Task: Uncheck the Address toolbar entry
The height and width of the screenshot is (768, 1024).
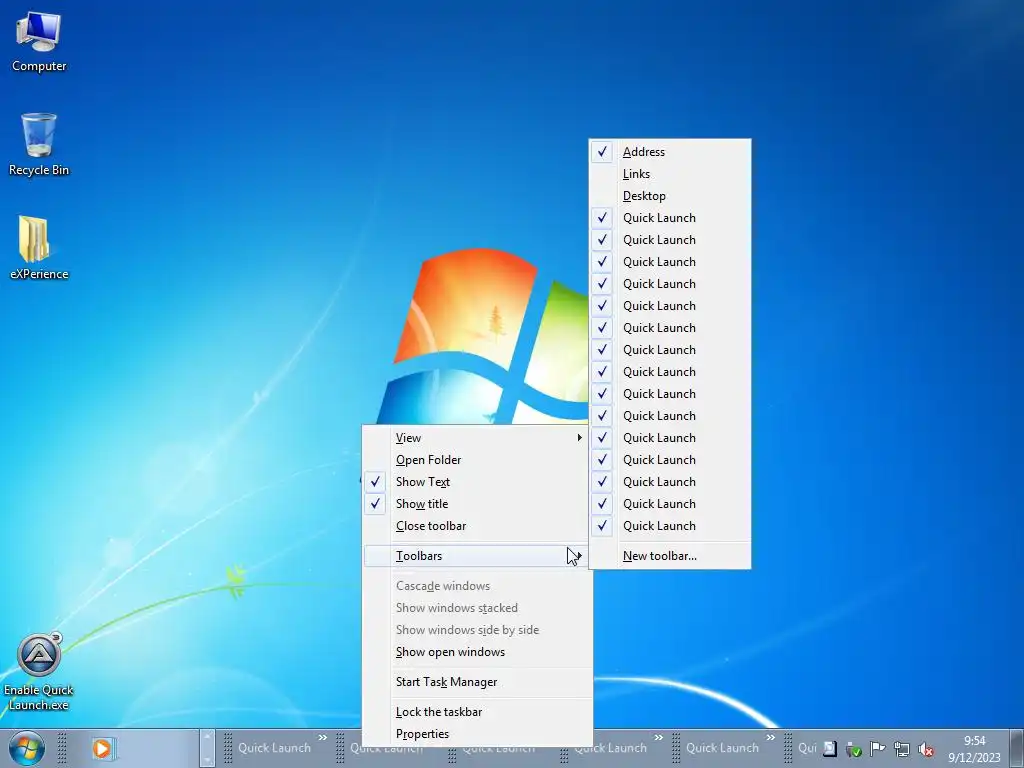Action: [x=670, y=152]
